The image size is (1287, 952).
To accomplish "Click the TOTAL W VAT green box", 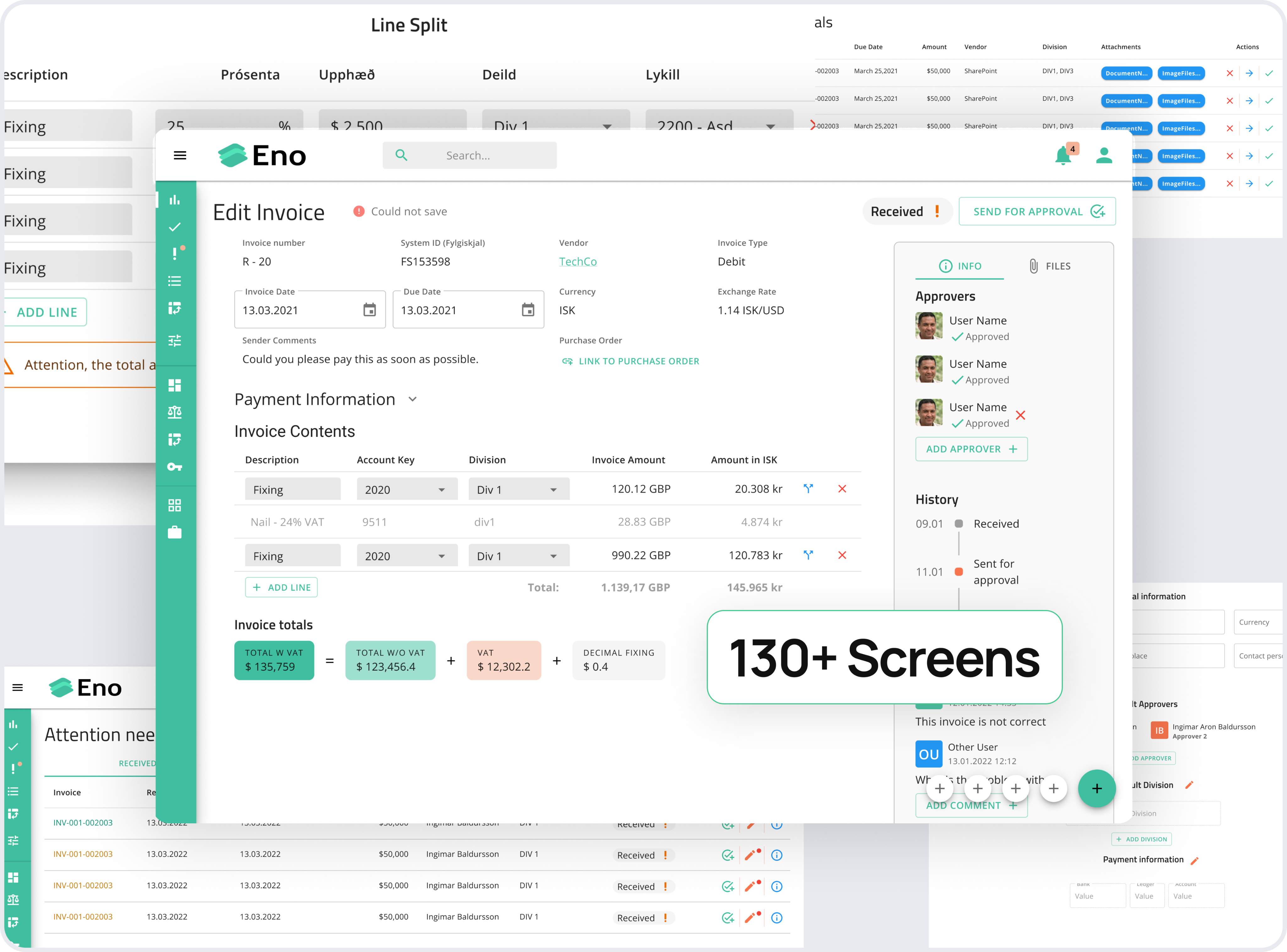I will [274, 661].
